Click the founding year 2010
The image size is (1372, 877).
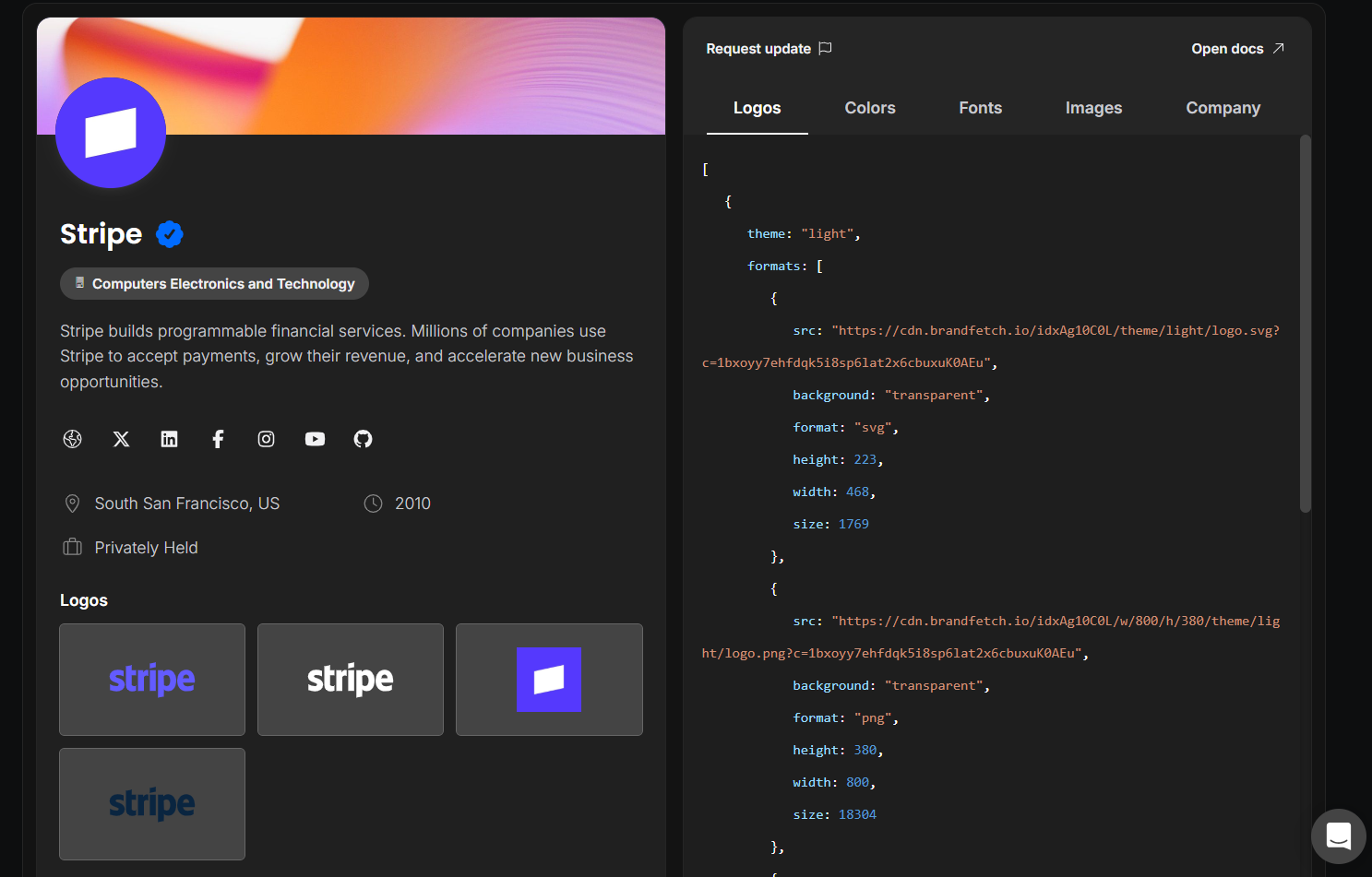412,504
